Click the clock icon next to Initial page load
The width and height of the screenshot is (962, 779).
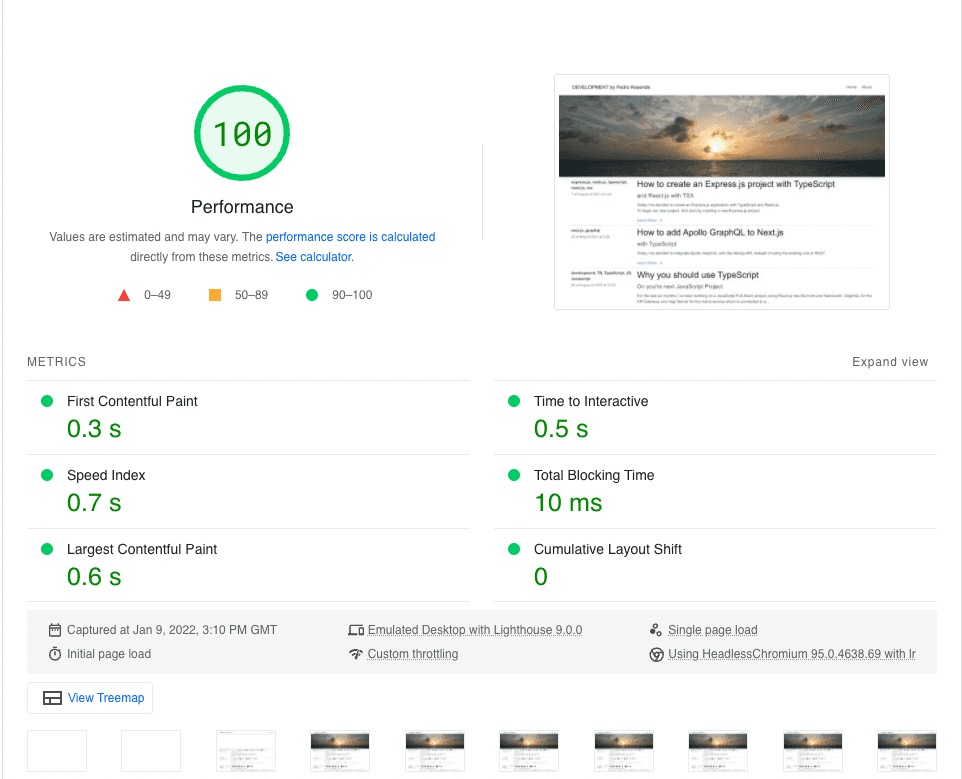[56, 654]
